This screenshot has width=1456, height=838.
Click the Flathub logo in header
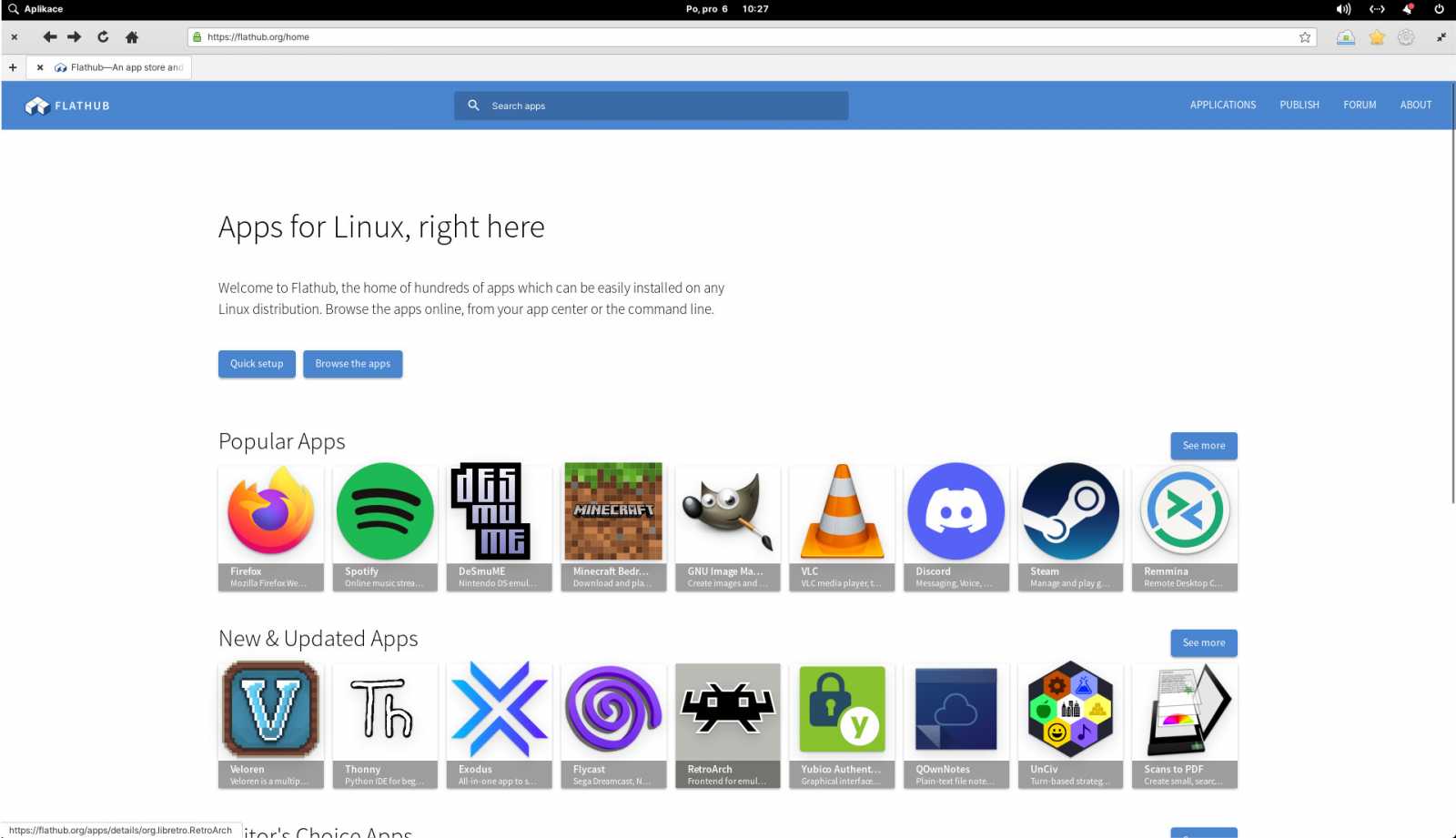click(67, 106)
